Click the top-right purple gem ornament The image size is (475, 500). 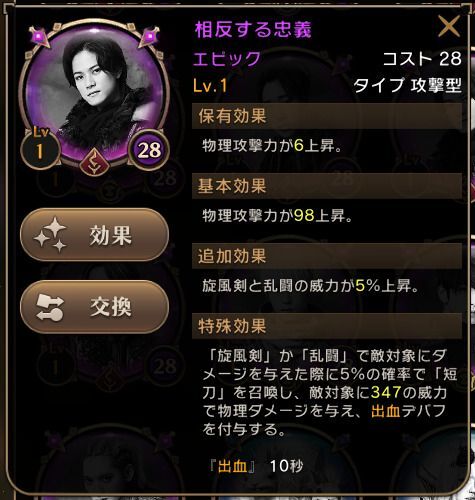coord(149,36)
